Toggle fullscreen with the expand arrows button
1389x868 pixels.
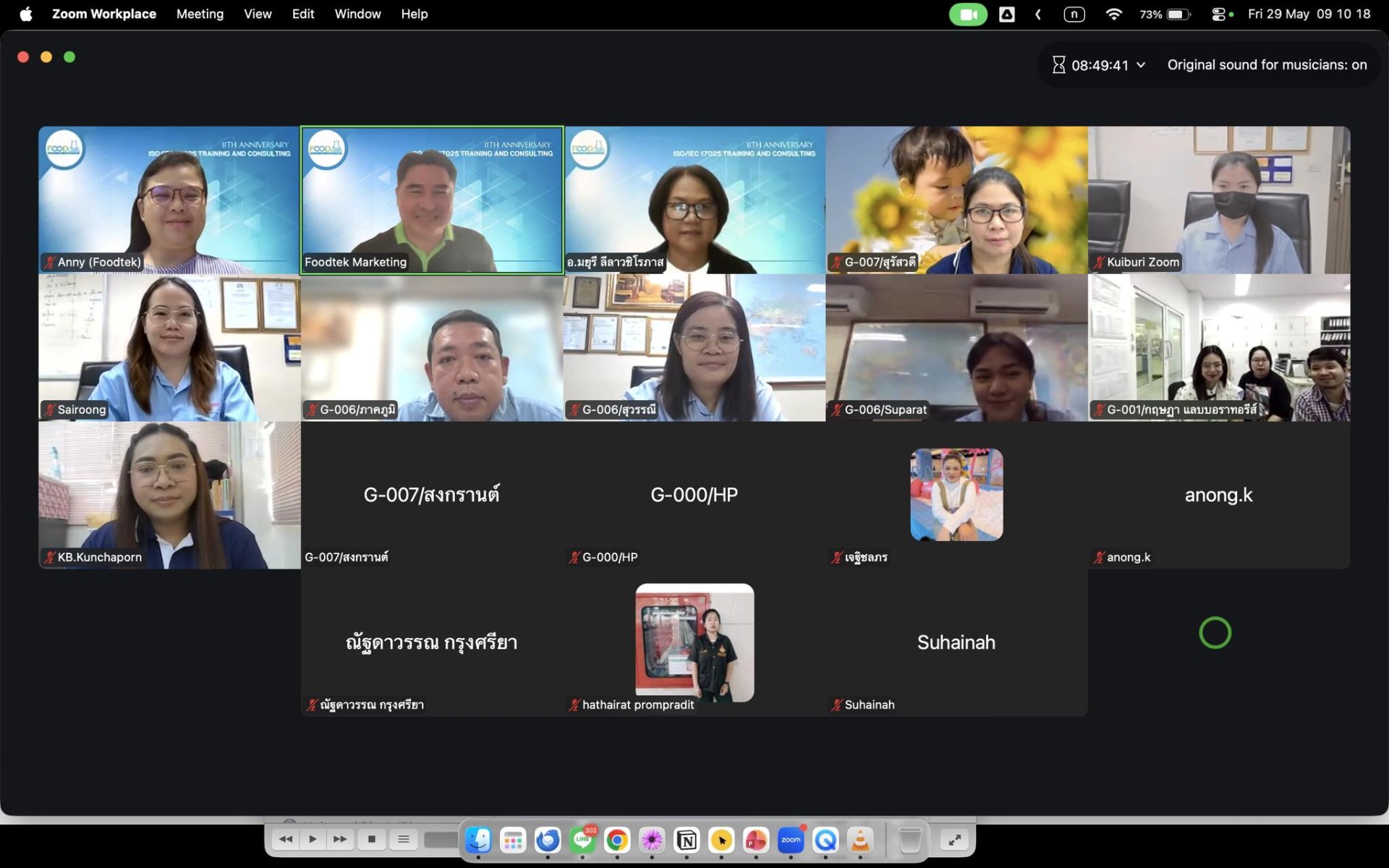pyautogui.click(x=955, y=840)
